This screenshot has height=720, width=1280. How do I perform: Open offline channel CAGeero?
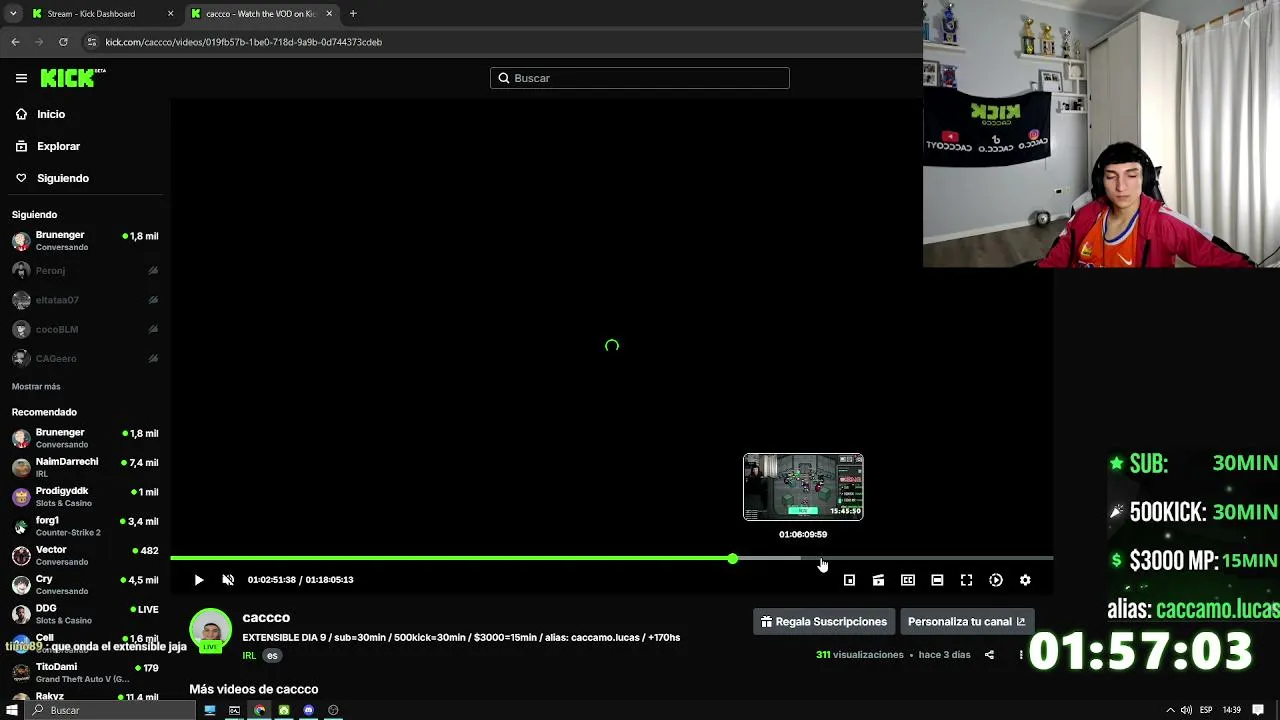[x=85, y=358]
